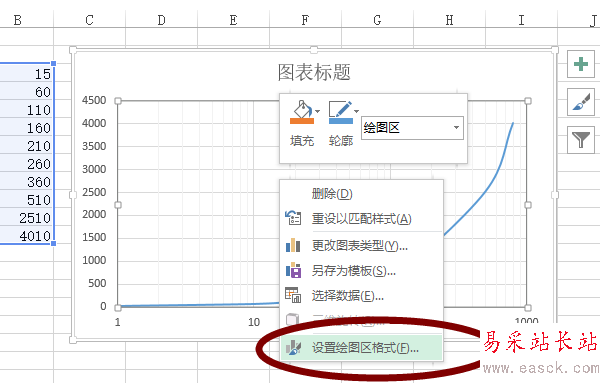Click the chart's left-middle sizing handle

click(73, 195)
